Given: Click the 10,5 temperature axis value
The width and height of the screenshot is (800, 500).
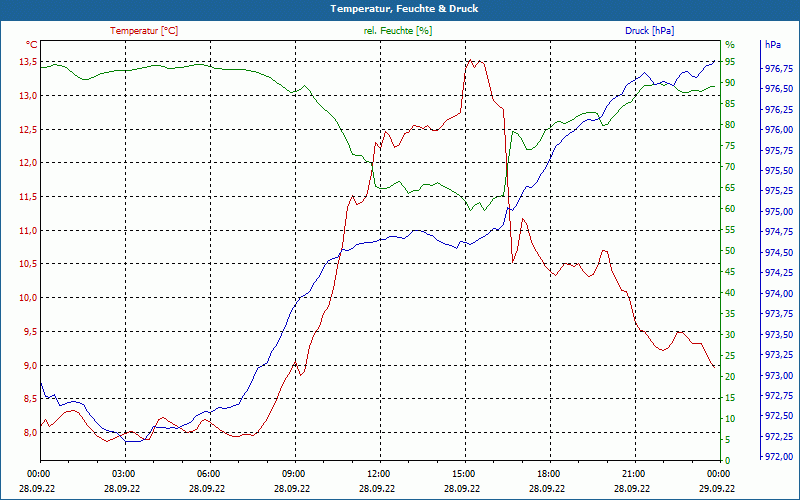Looking at the screenshot, I should pyautogui.click(x=28, y=264).
